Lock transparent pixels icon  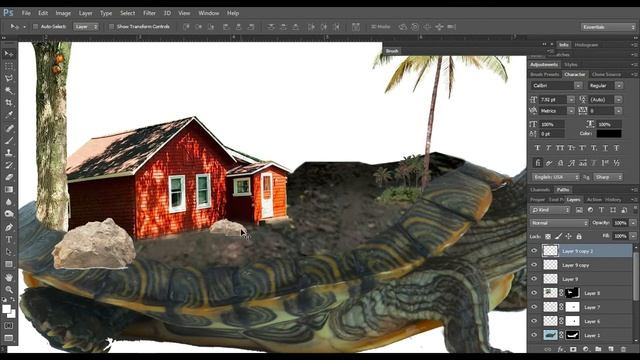click(x=548, y=236)
